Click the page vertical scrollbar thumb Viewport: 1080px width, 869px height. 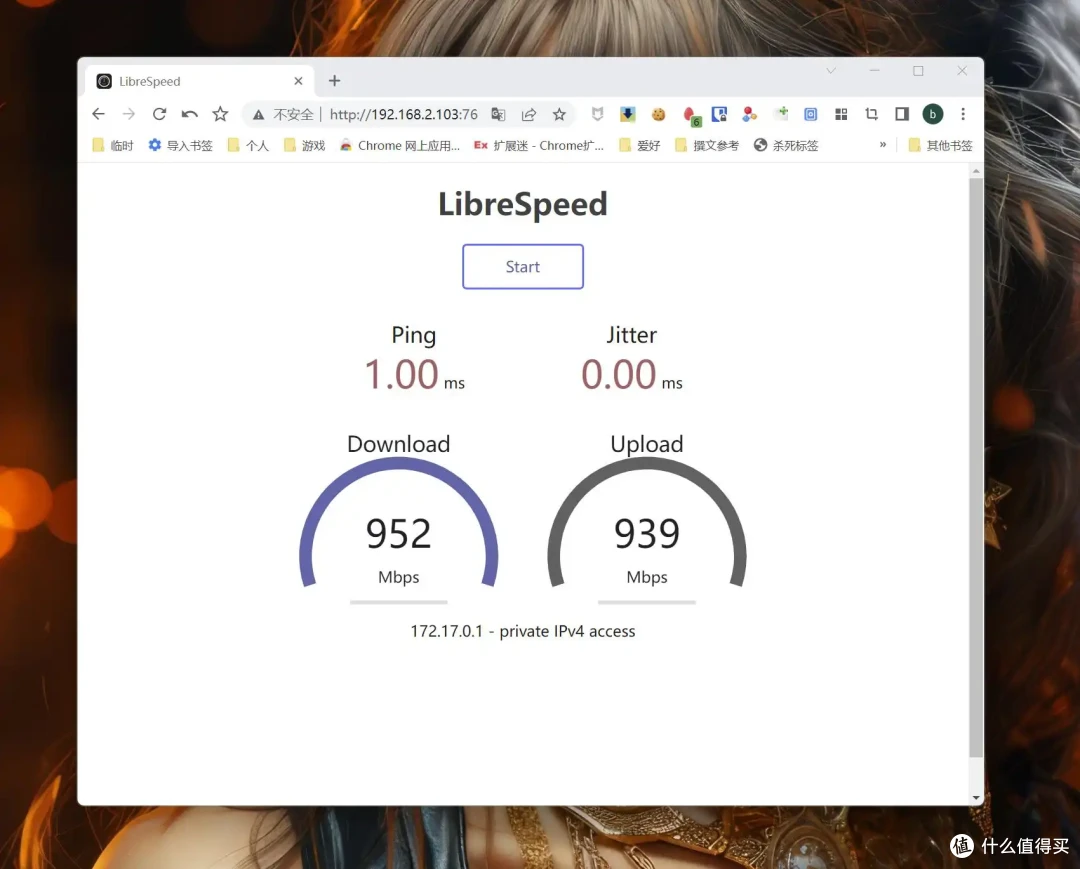click(976, 467)
